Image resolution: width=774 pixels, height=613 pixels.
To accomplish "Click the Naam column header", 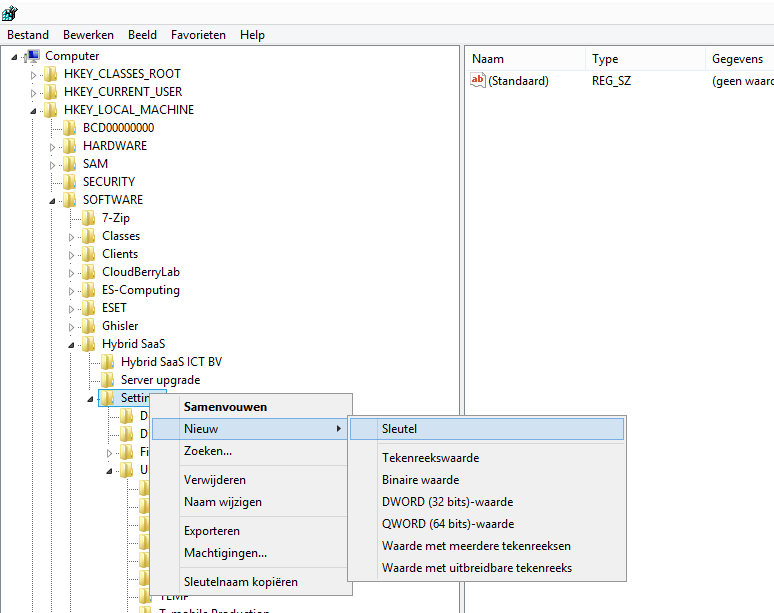I will [x=488, y=59].
